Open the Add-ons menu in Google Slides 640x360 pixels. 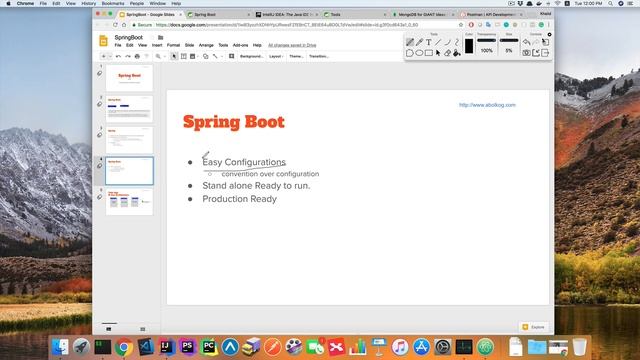pos(240,45)
